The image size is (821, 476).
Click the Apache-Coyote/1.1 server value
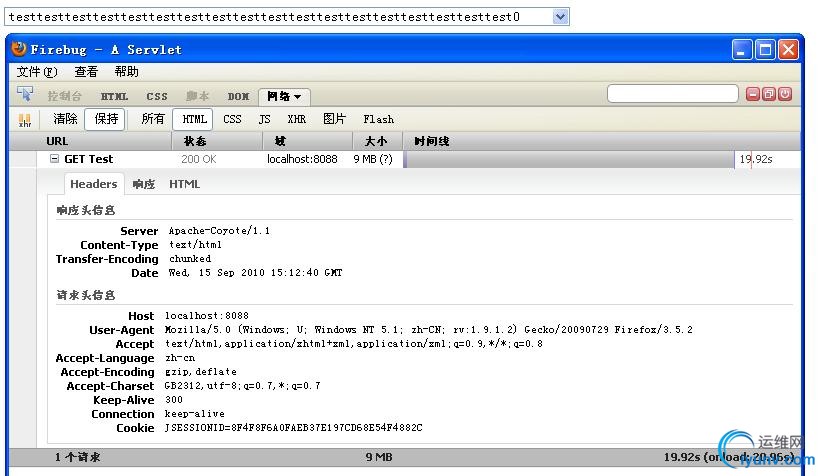tap(219, 231)
